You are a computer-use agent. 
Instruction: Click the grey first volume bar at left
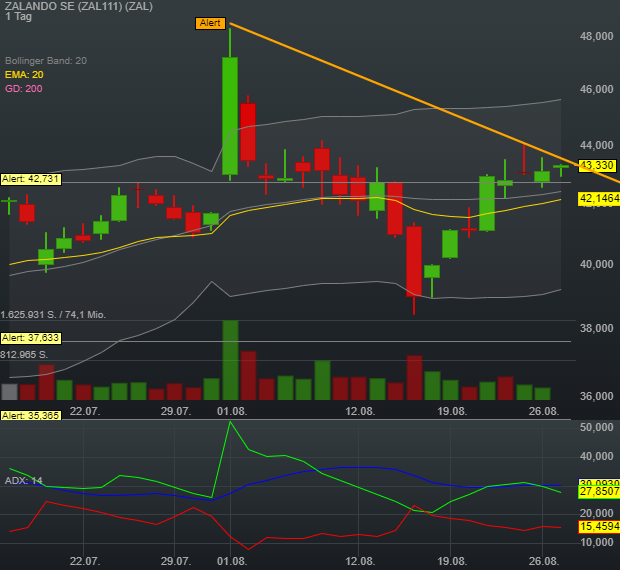[x=9, y=392]
